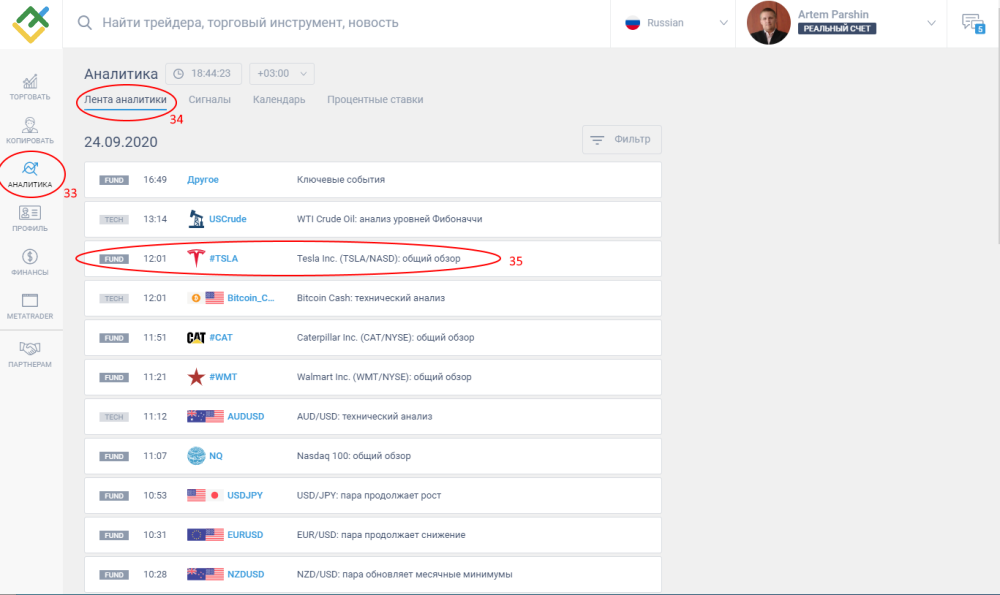The image size is (1000, 595).
Task: Open the Торговать sidebar section
Action: pyautogui.click(x=30, y=87)
